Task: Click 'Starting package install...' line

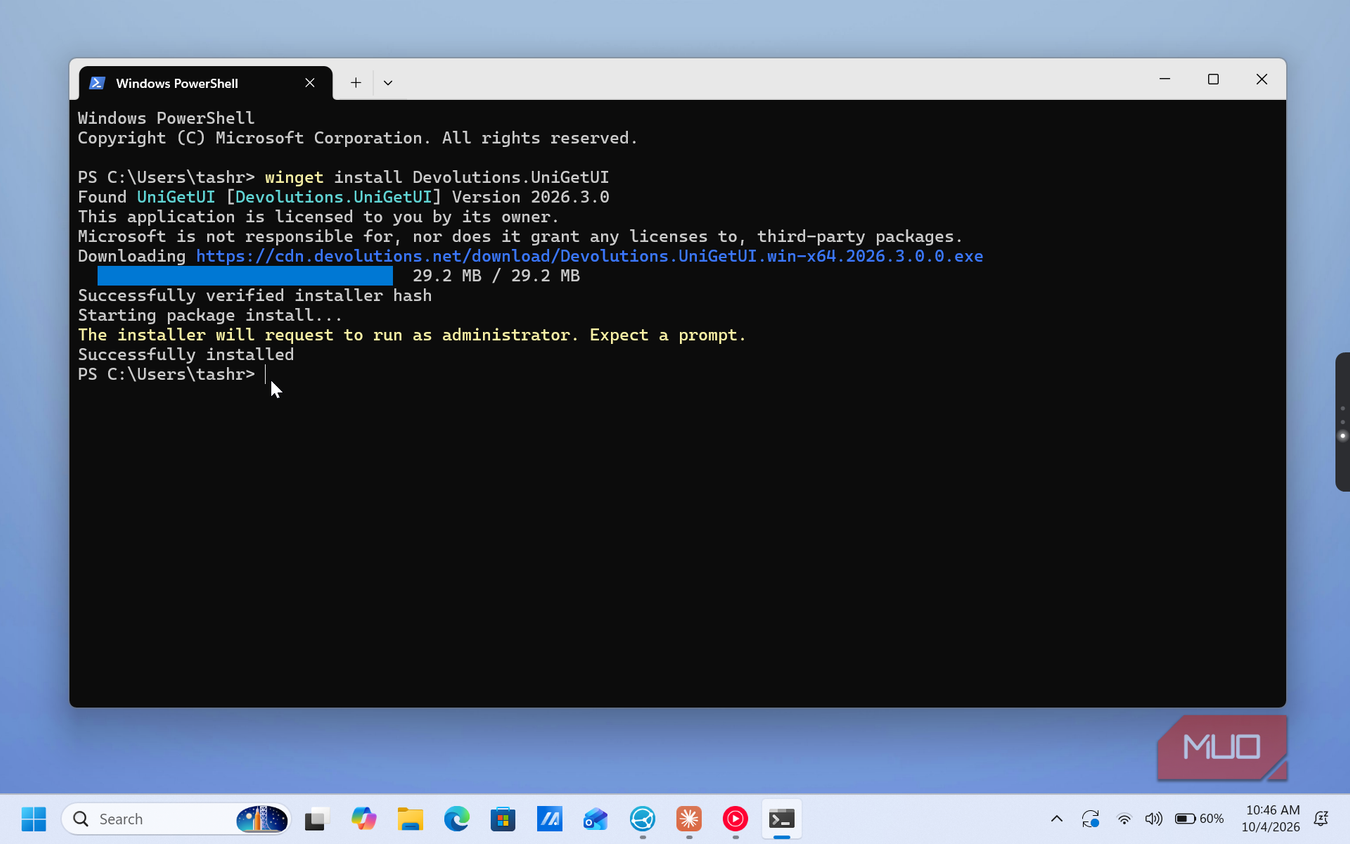Action: coord(210,315)
